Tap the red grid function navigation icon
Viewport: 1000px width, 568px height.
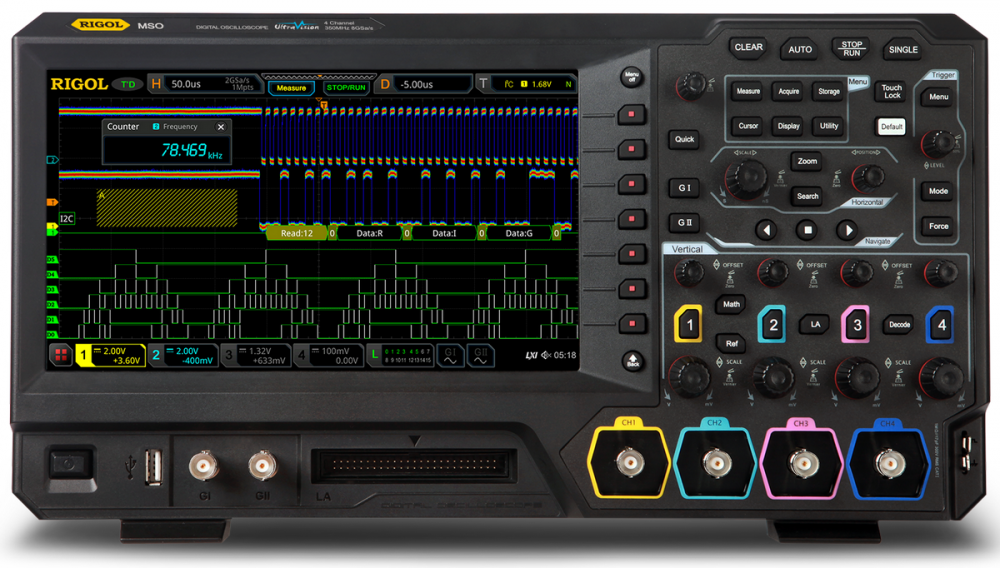61,355
